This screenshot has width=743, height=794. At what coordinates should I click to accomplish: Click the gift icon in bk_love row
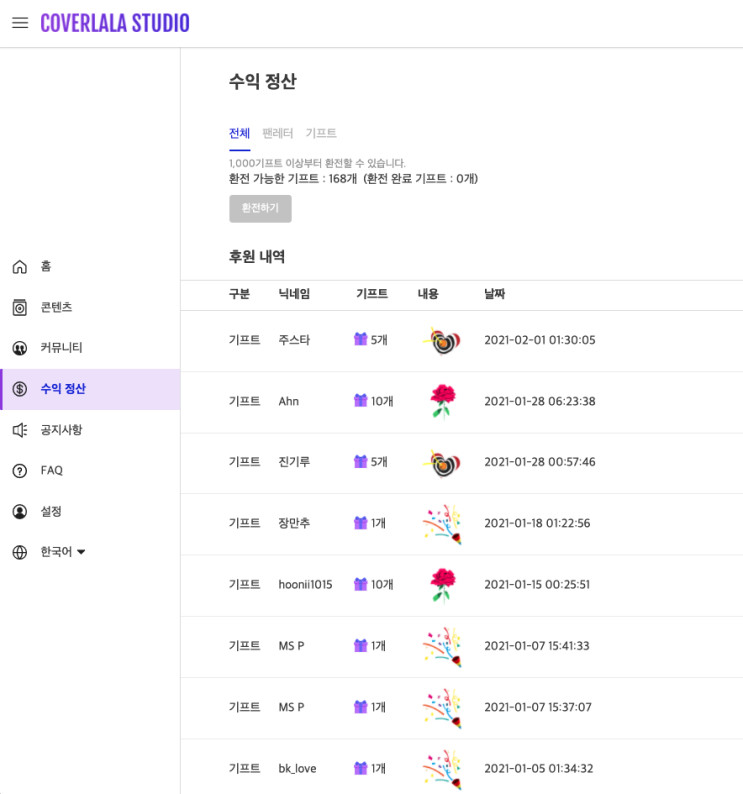360,768
